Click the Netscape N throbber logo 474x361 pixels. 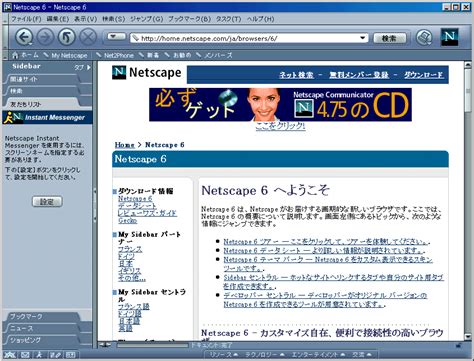[449, 37]
